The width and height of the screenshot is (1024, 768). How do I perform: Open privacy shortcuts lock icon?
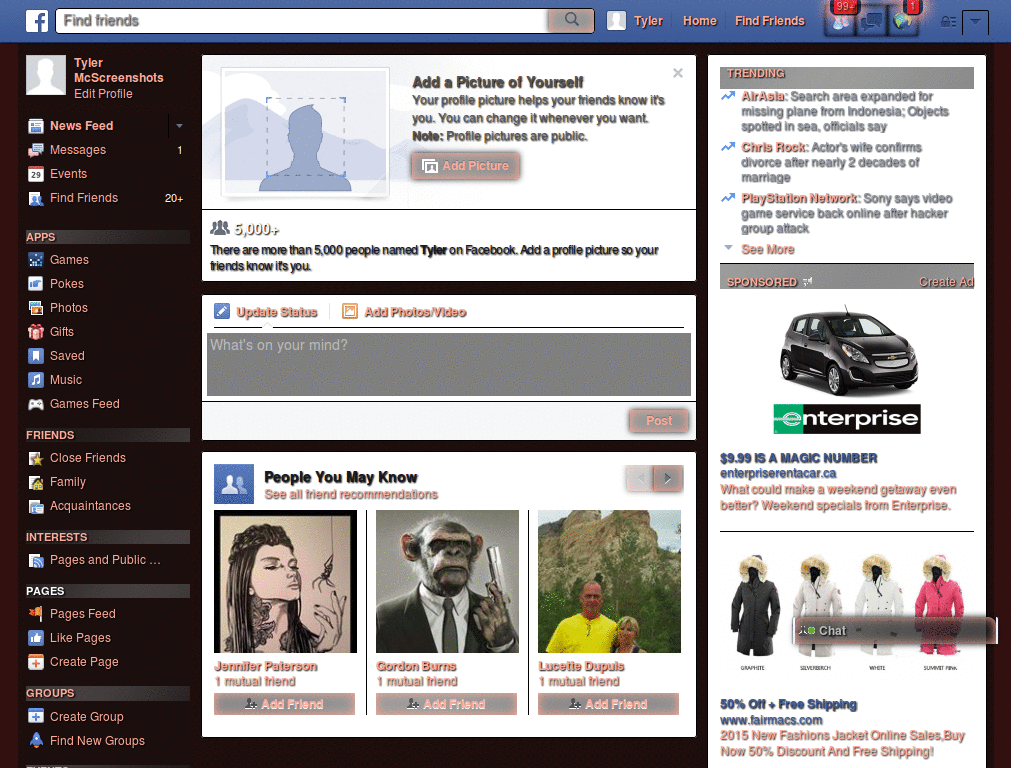coord(948,22)
